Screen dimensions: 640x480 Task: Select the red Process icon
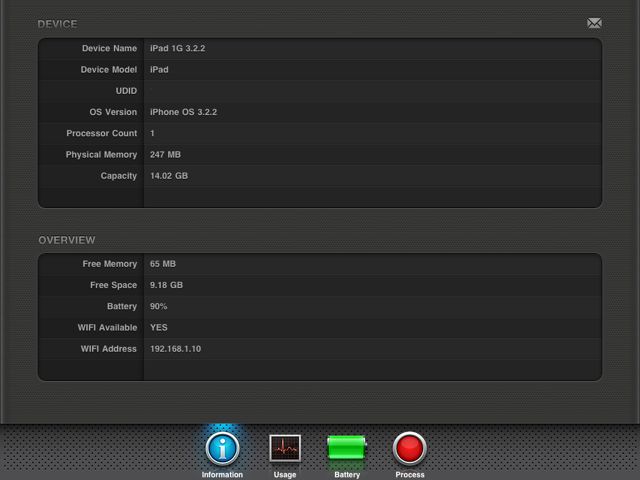point(409,448)
